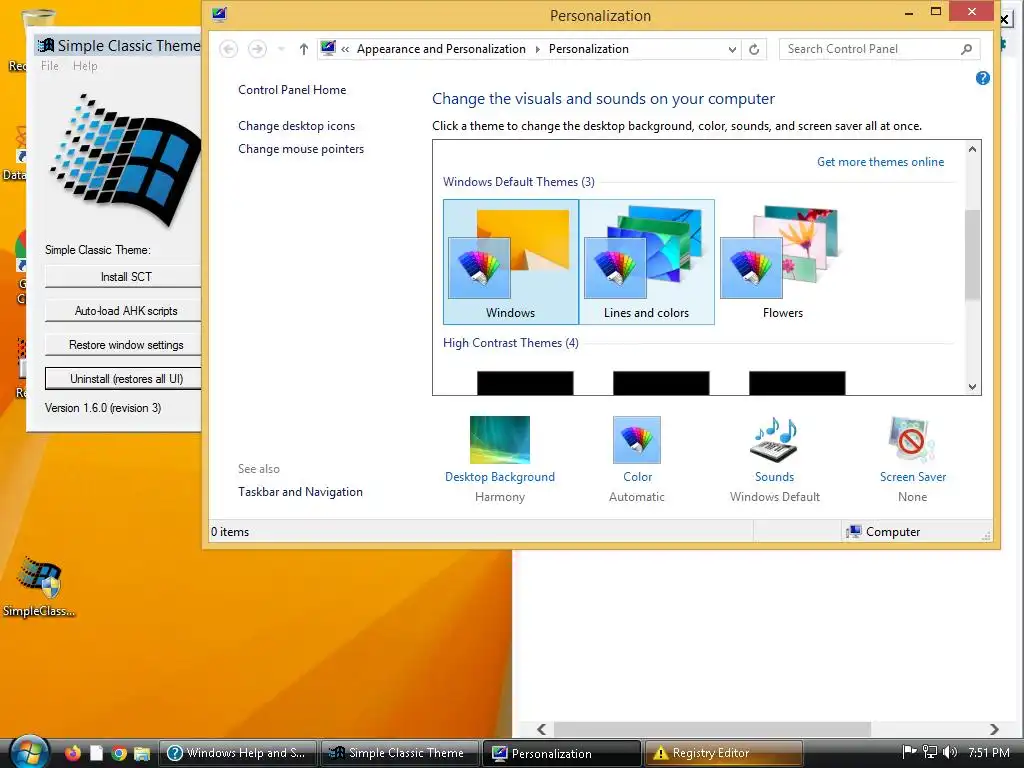Click the search magnifier icon

click(967, 49)
